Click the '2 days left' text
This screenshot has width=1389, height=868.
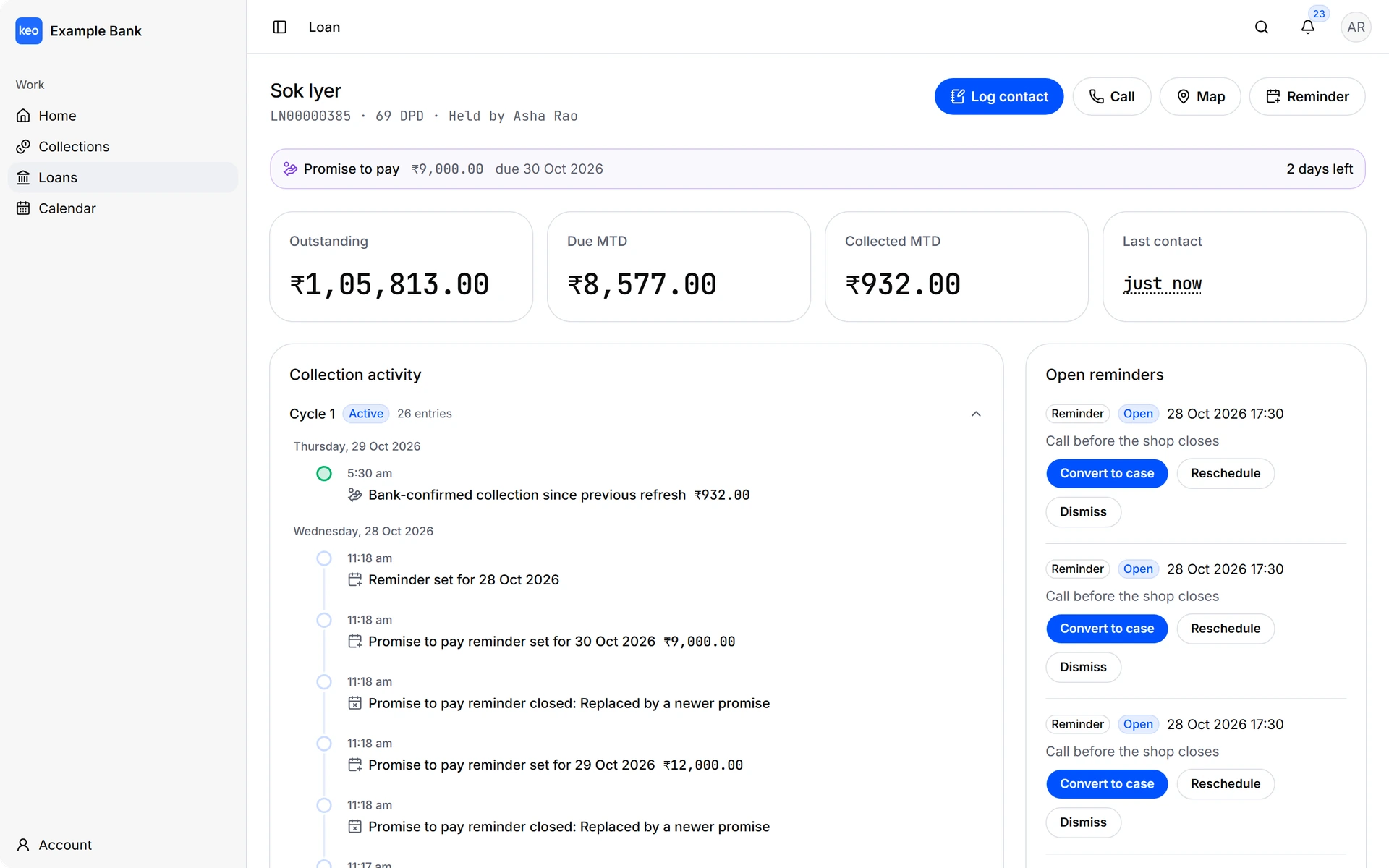(x=1320, y=169)
